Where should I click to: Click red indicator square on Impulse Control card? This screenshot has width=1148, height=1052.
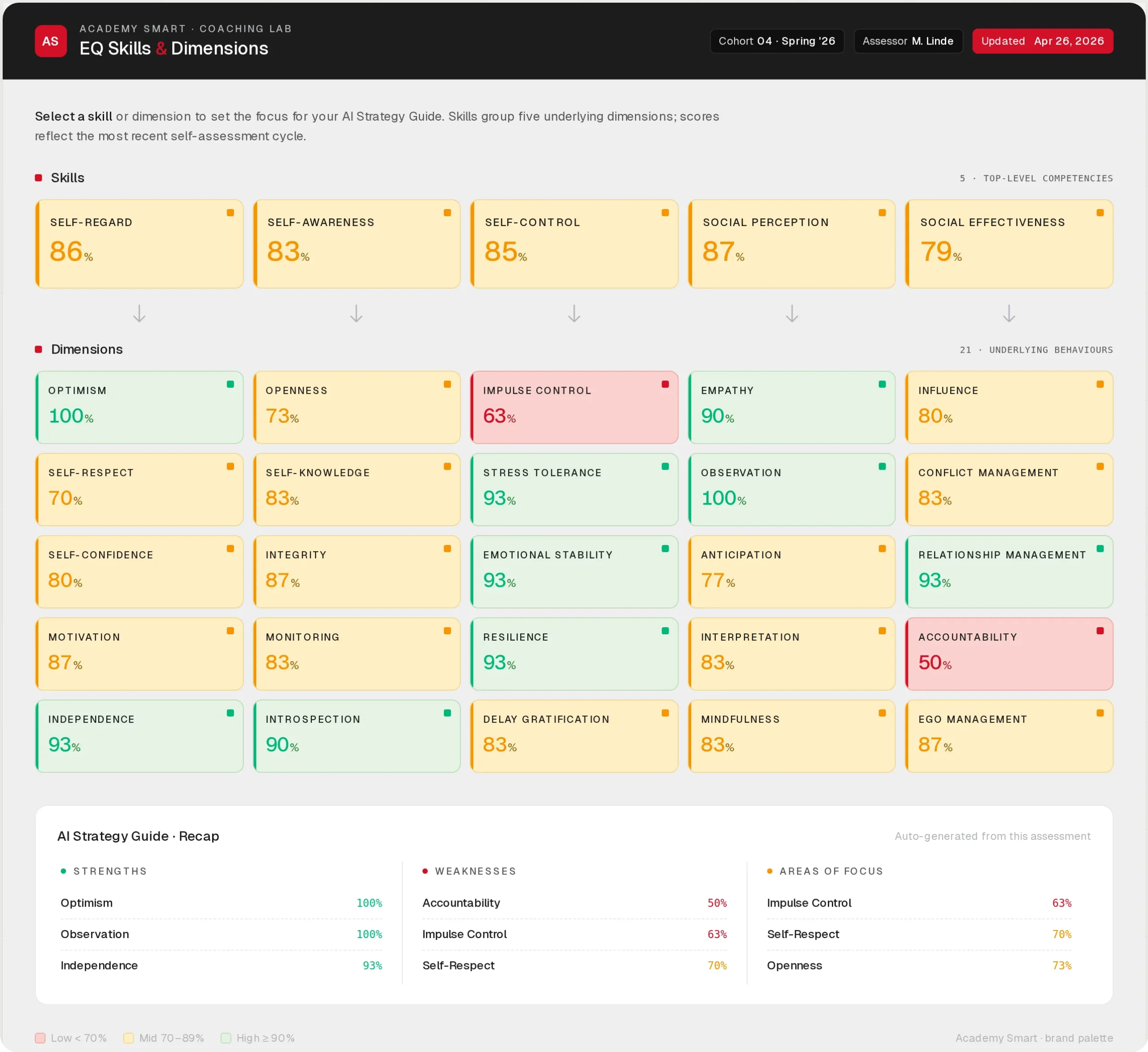point(665,384)
